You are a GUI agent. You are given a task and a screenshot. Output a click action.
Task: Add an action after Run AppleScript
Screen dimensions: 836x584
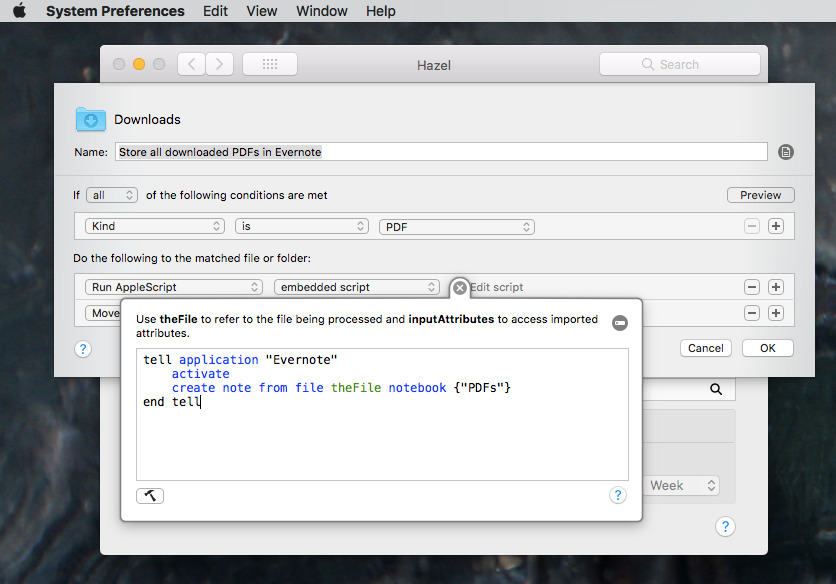(776, 287)
